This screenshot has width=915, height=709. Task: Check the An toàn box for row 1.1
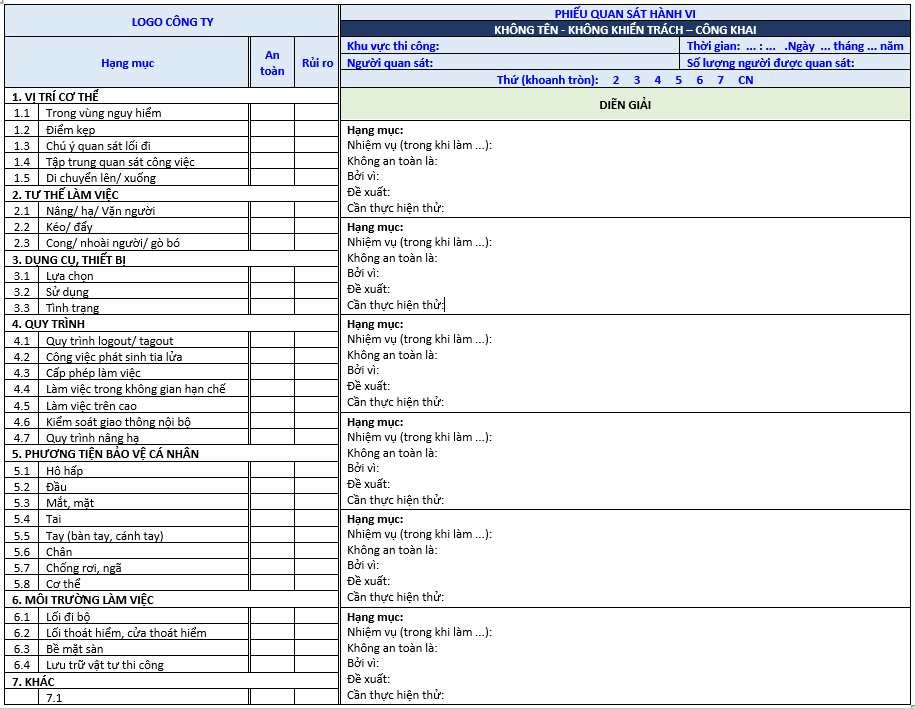[x=272, y=113]
